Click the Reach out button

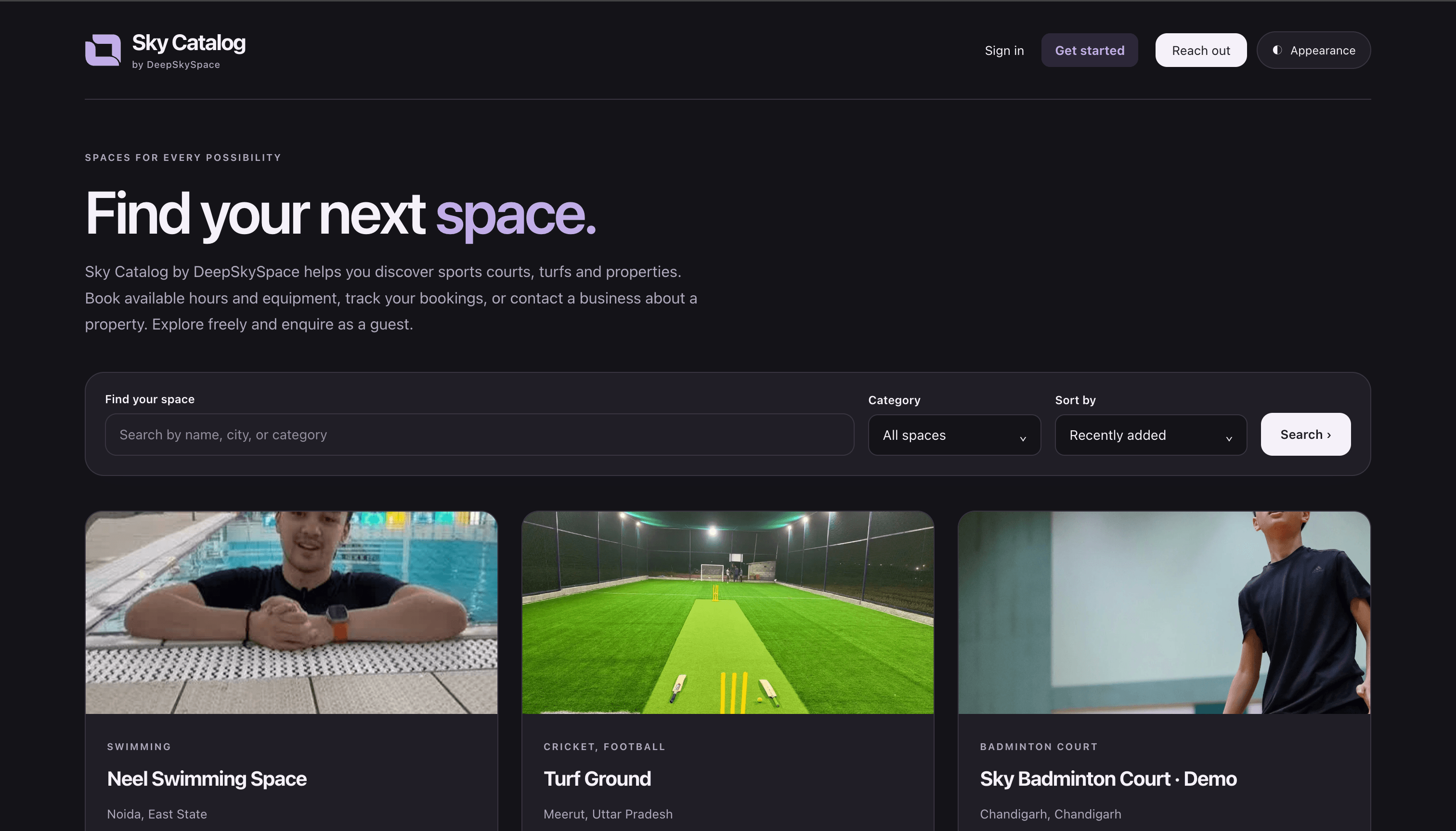click(x=1200, y=50)
